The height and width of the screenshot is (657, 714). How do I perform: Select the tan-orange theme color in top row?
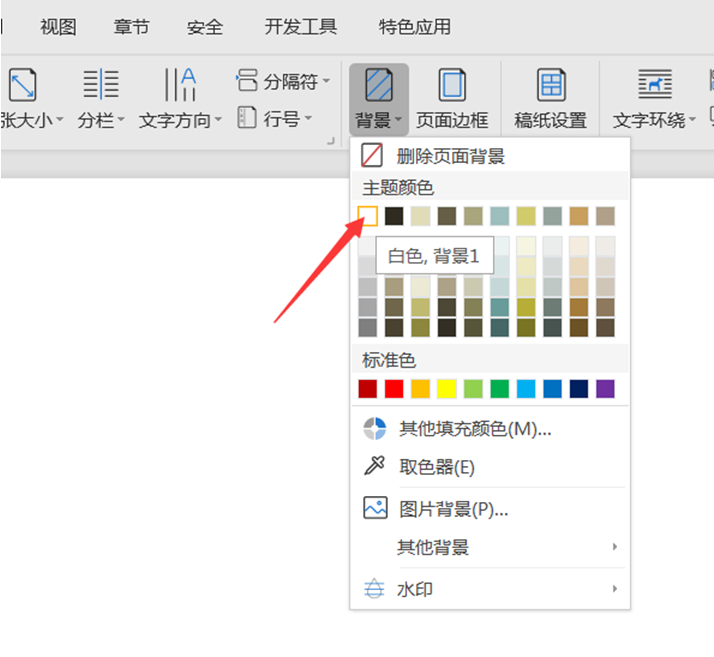[579, 216]
